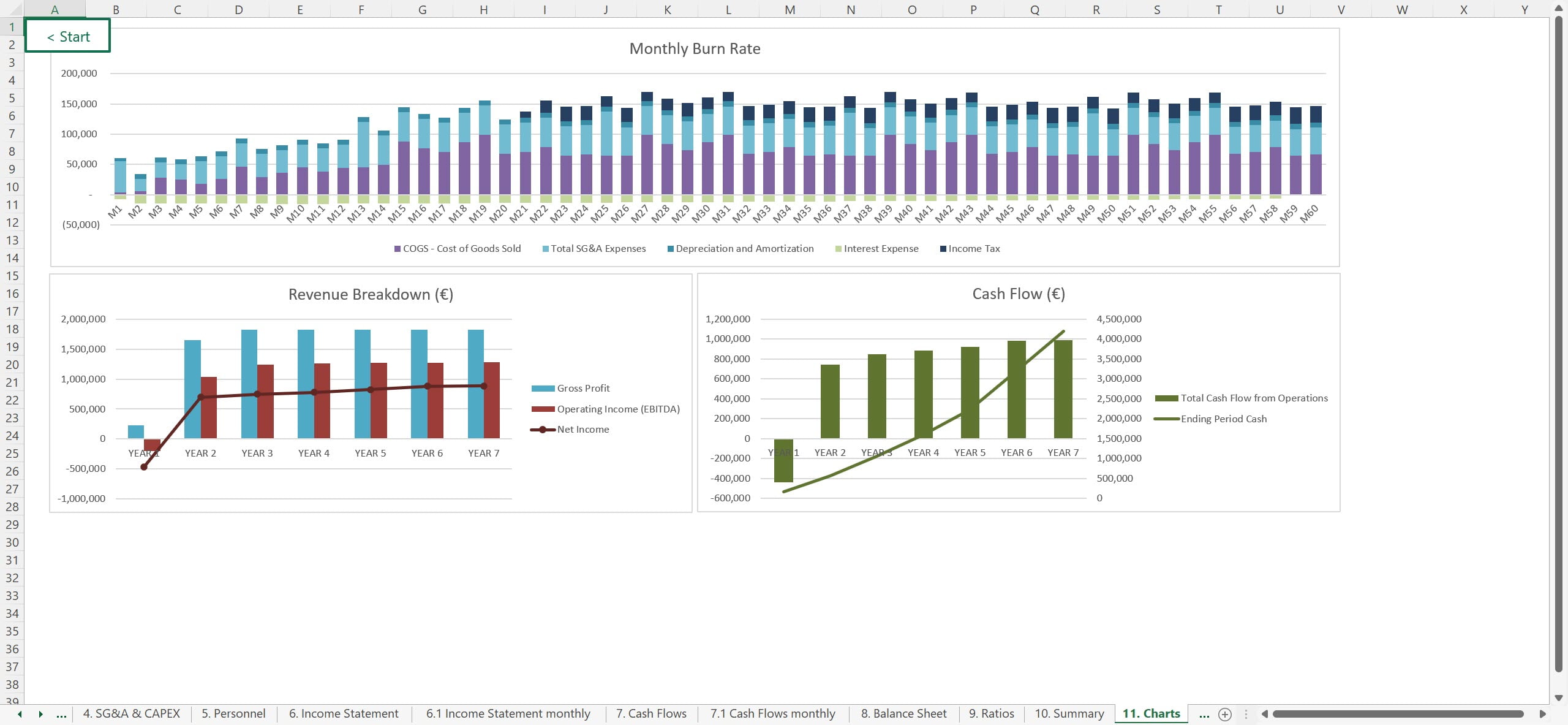Click the Income Tax legend color swatch
The height and width of the screenshot is (725, 1568).
[x=943, y=249]
